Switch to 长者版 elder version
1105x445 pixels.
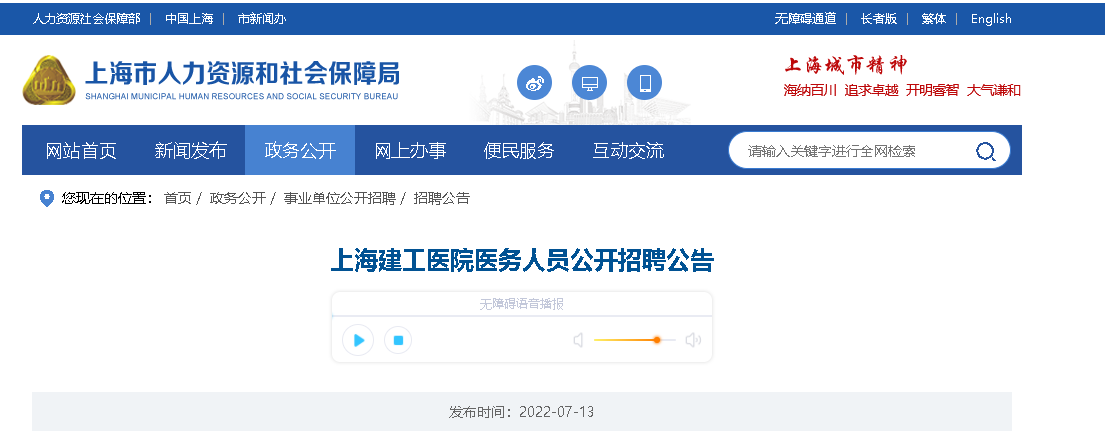pos(879,19)
